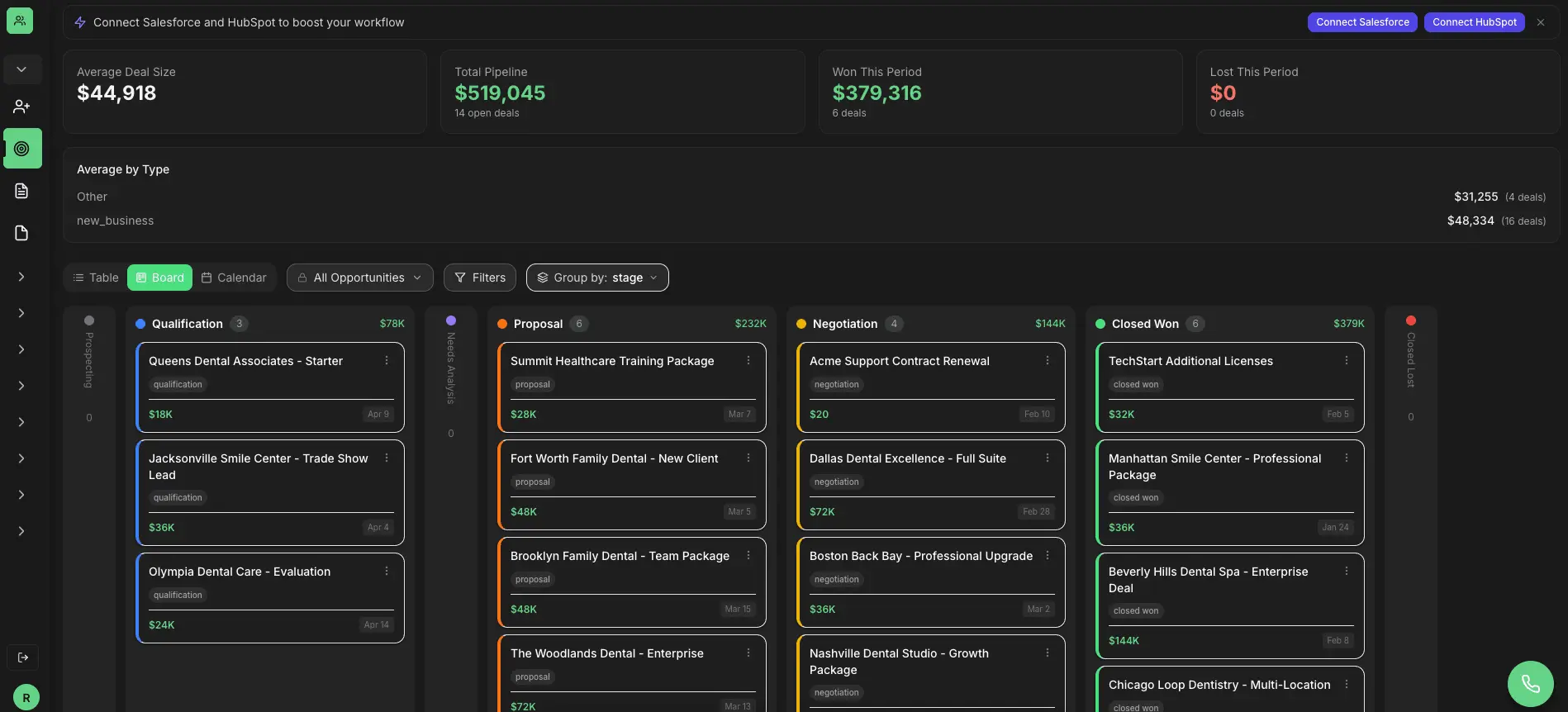Open the Group by stage dropdown
The width and height of the screenshot is (1568, 712).
(x=597, y=278)
